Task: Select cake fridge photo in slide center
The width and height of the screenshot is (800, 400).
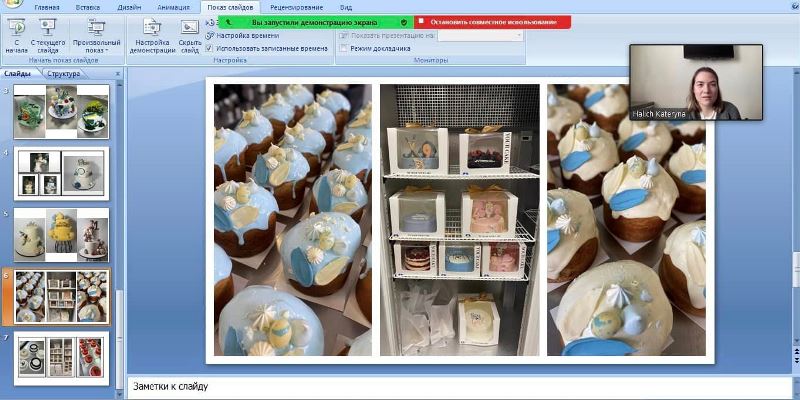Action: (x=460, y=220)
